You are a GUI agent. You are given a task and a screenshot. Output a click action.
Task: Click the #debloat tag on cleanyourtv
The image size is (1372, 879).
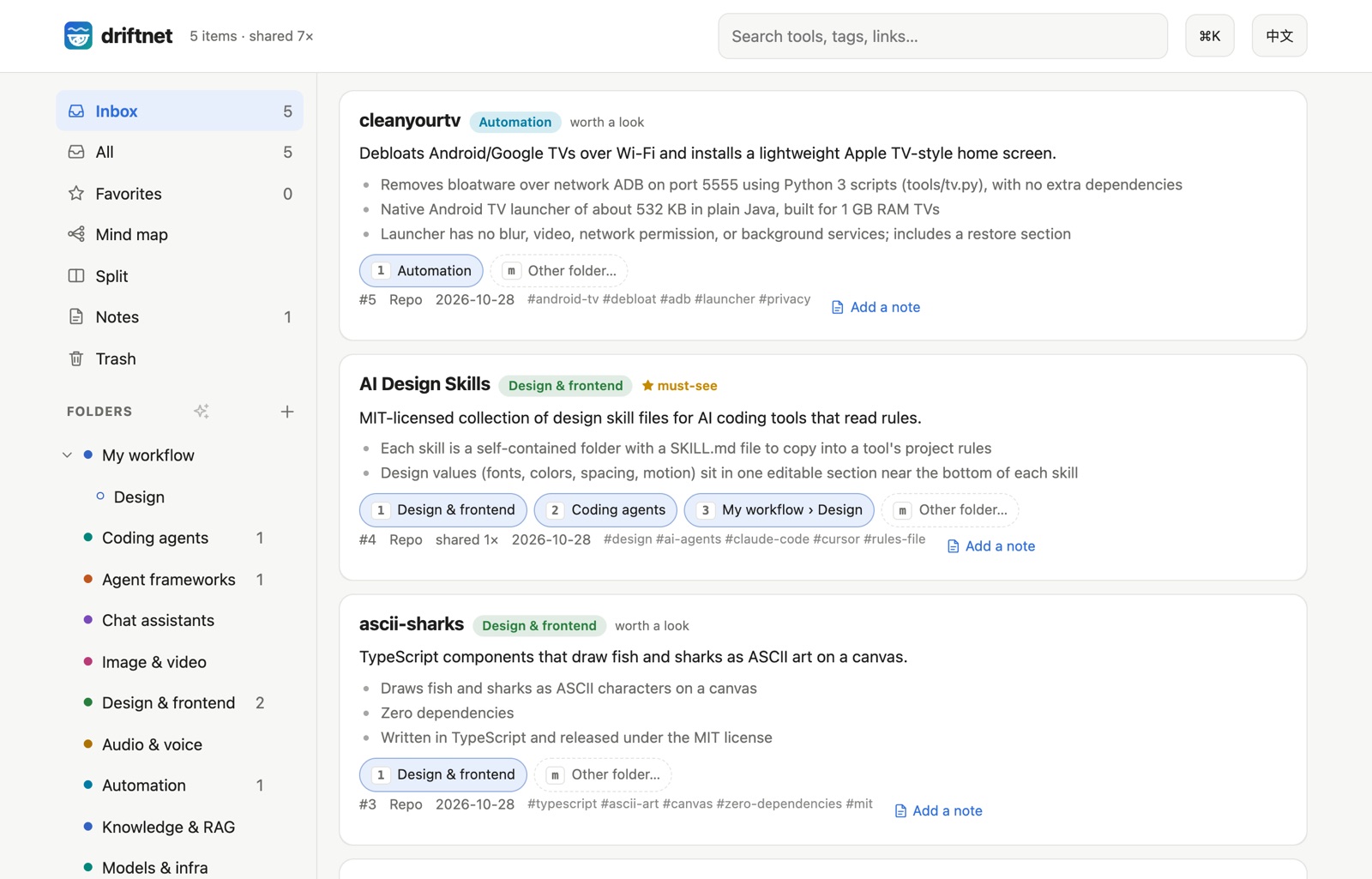pyautogui.click(x=629, y=299)
